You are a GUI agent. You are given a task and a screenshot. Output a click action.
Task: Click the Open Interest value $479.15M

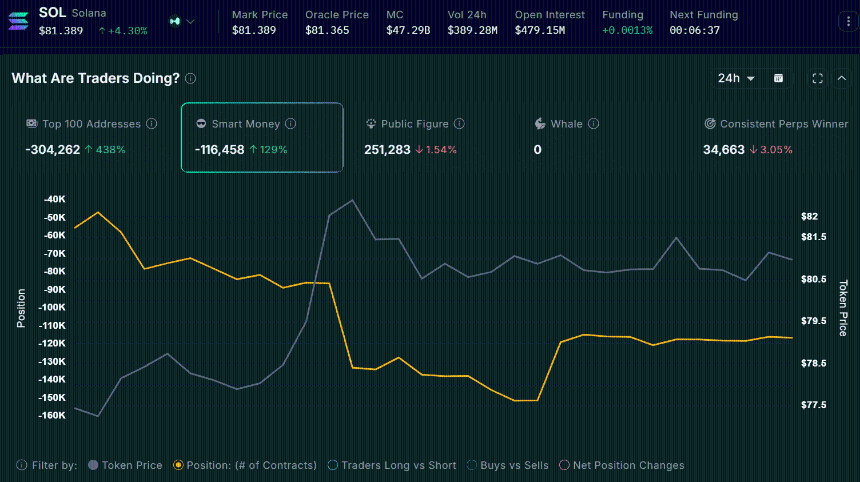click(540, 31)
